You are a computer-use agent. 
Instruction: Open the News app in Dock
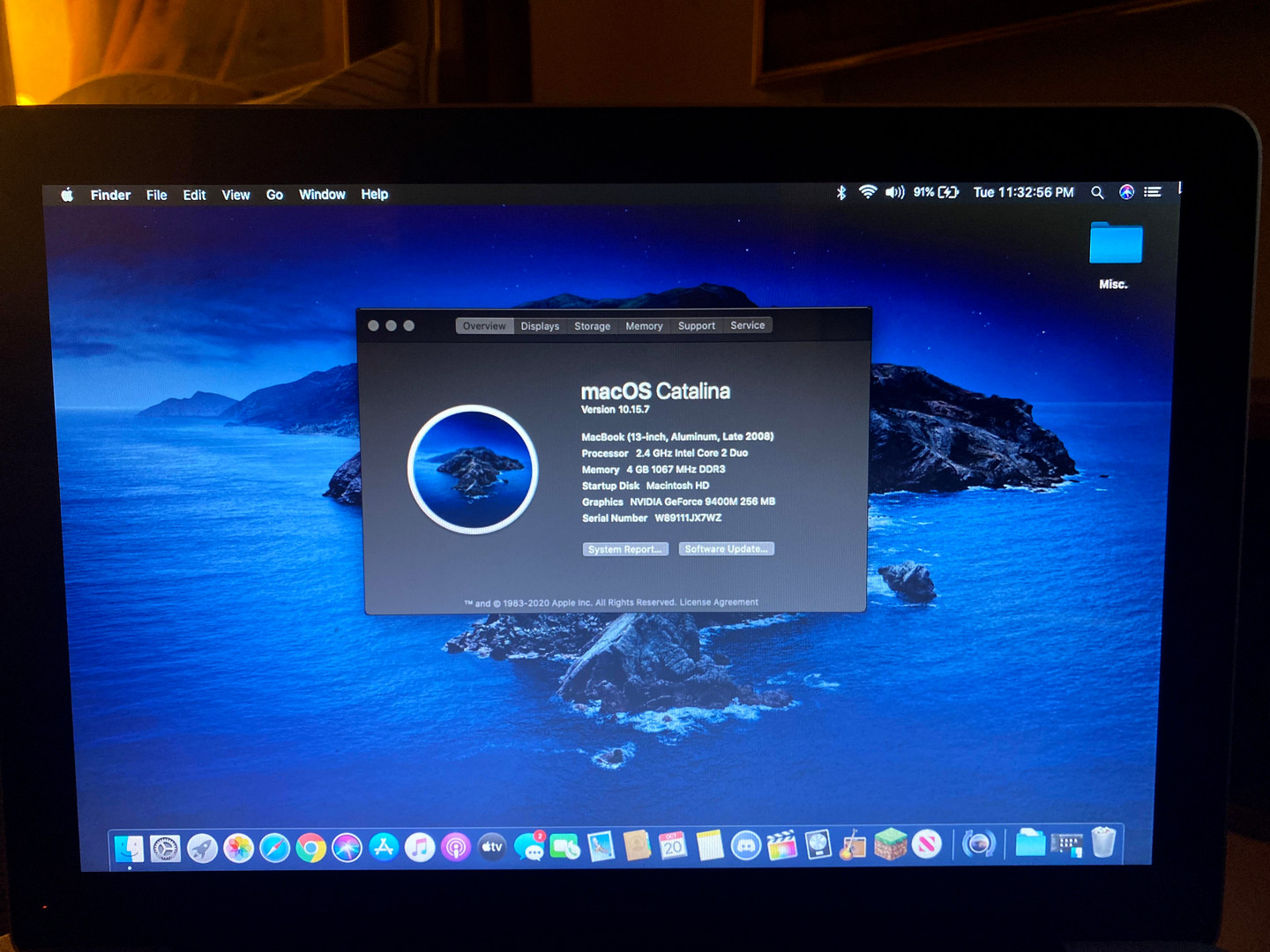tap(927, 844)
